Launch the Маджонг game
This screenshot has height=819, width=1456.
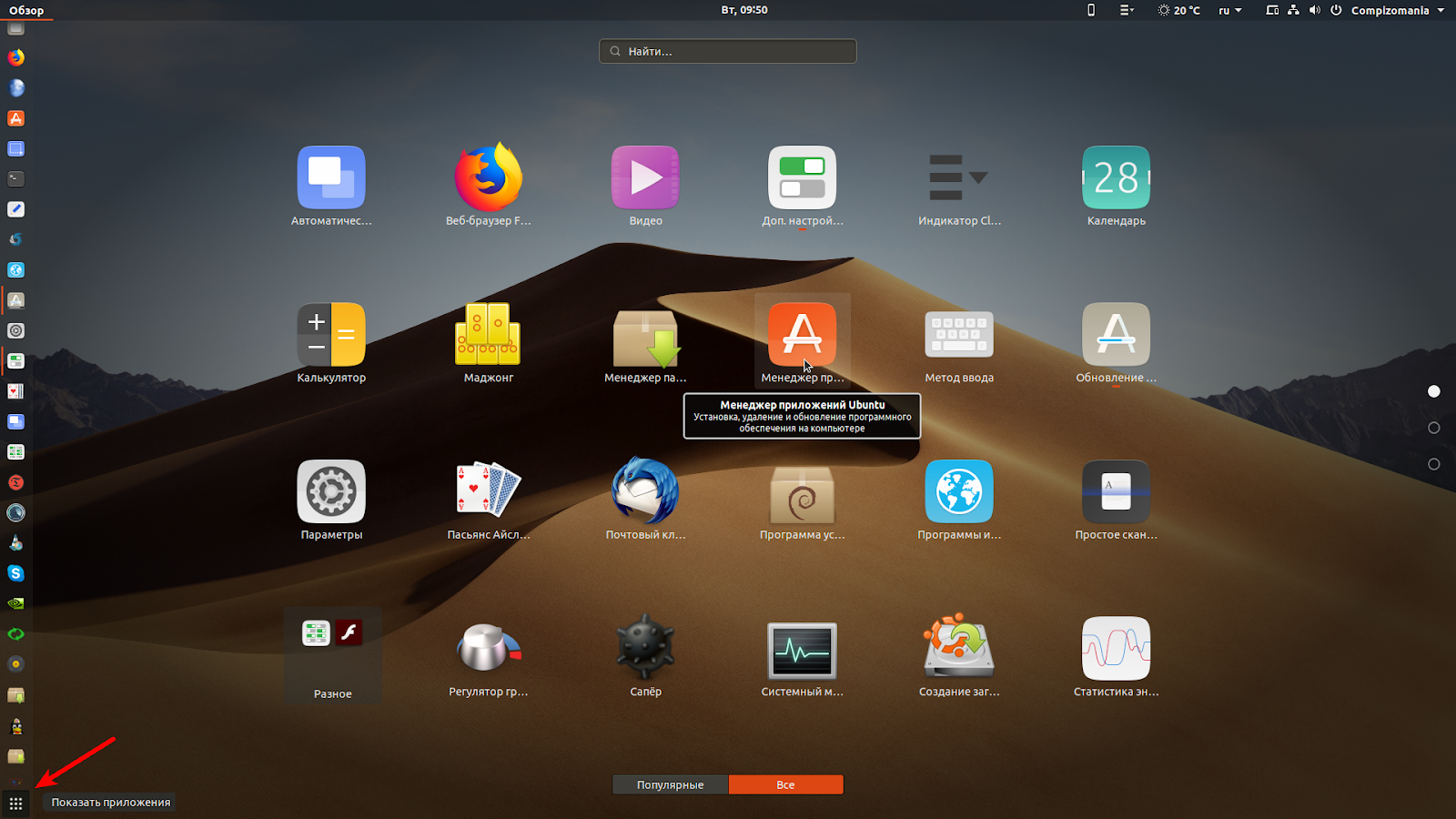(x=488, y=334)
